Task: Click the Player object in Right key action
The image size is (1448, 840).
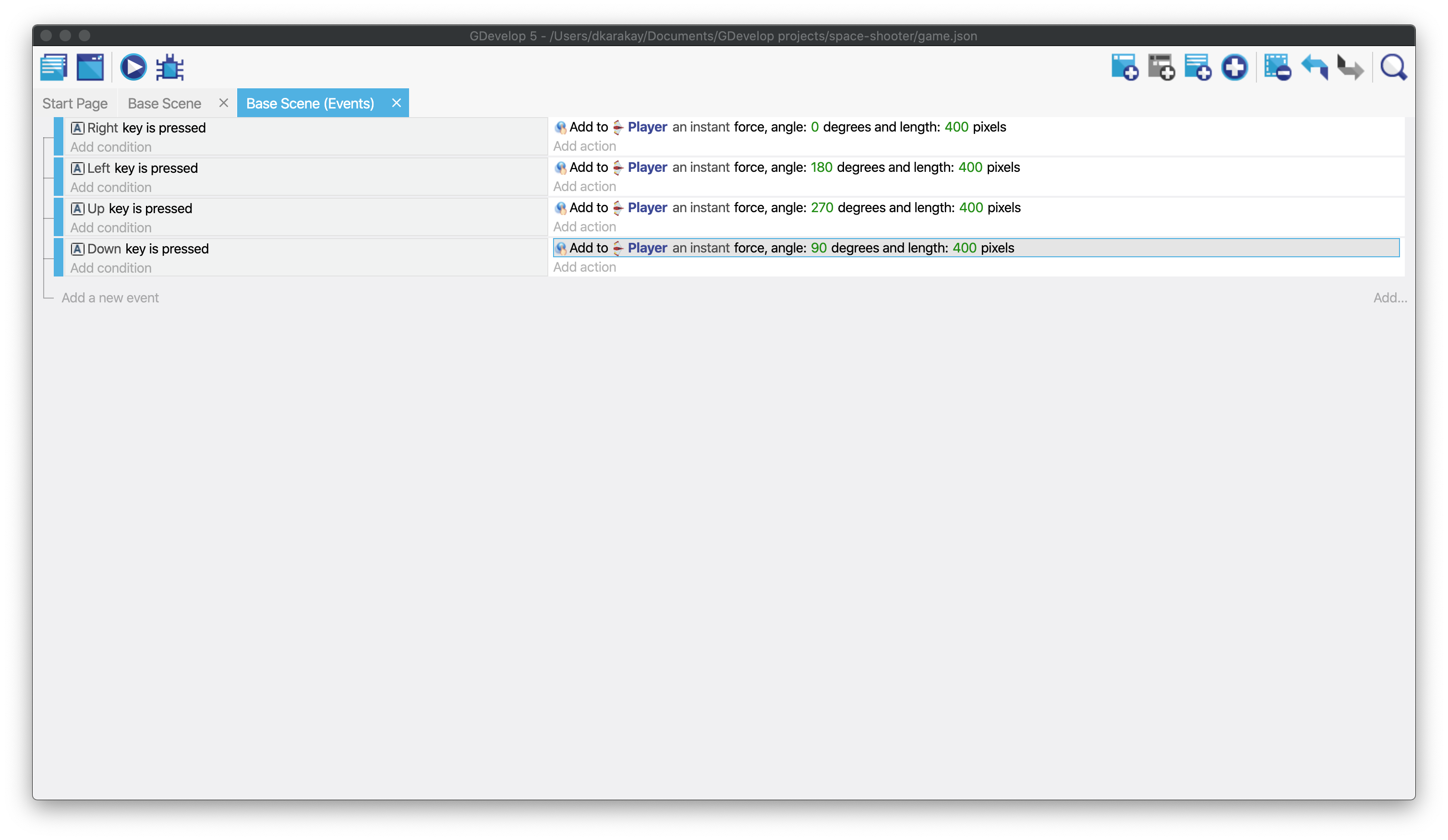Action: [647, 127]
